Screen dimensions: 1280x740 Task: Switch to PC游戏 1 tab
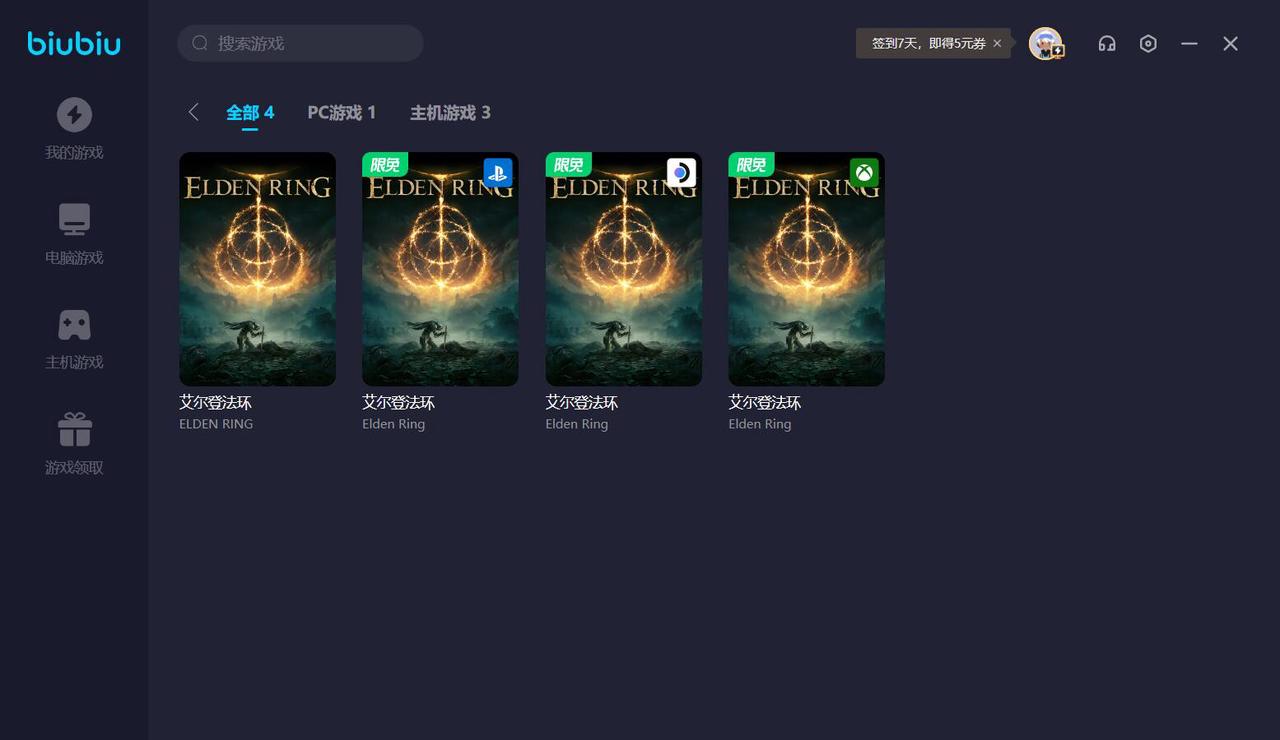tap(342, 112)
